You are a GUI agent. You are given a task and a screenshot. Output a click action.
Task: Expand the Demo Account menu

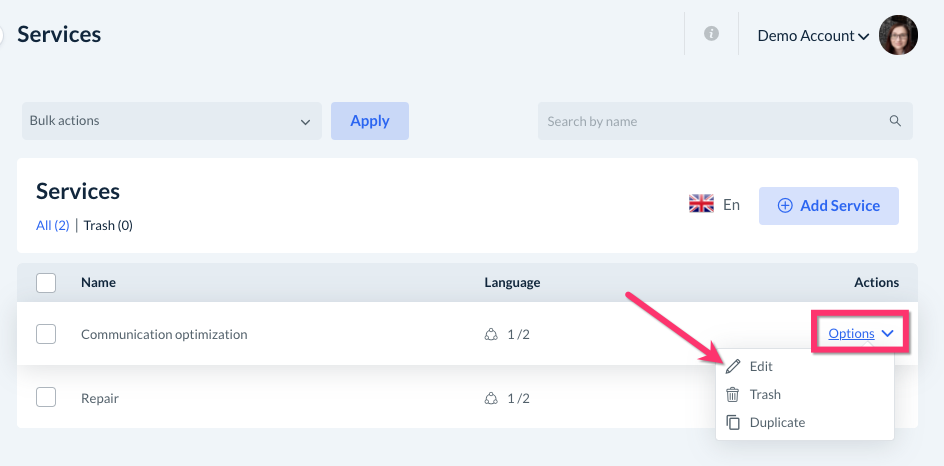[812, 36]
